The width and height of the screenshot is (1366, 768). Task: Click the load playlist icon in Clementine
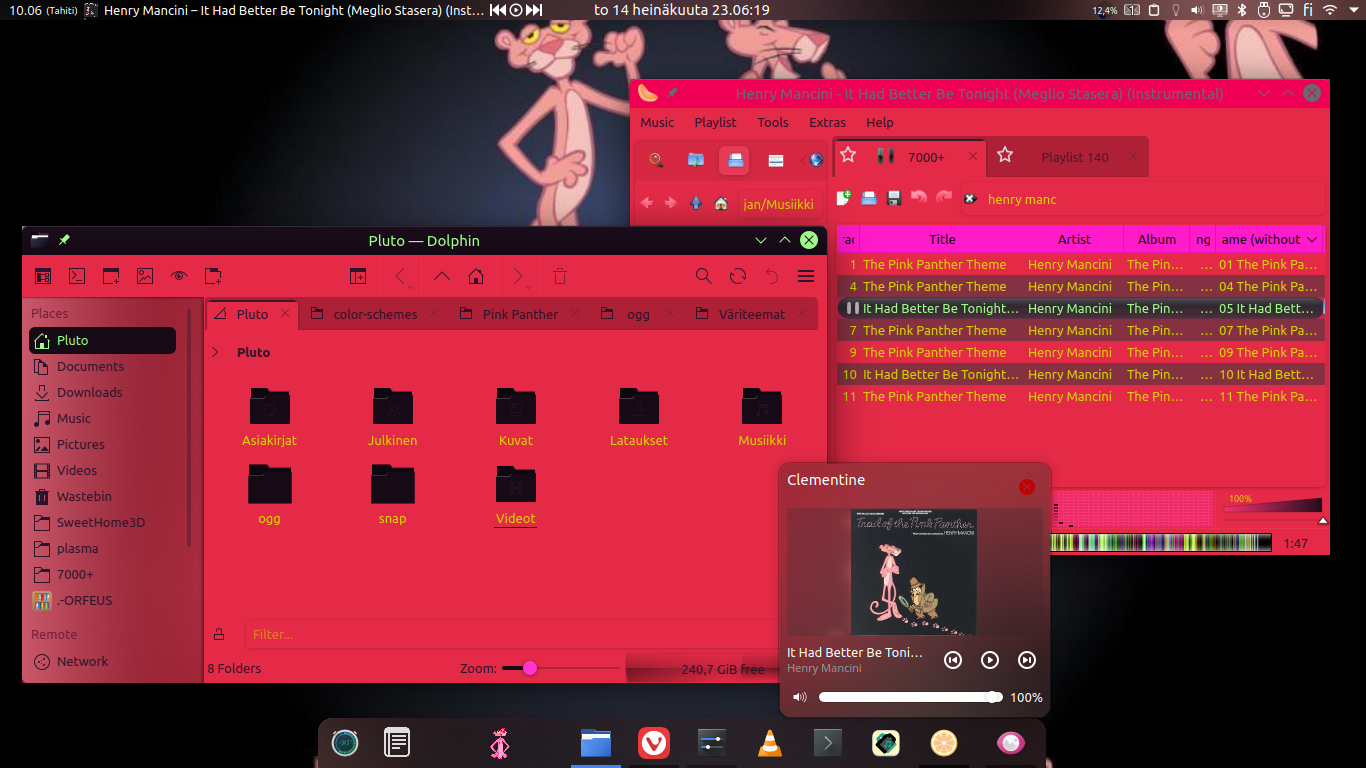(x=869, y=198)
